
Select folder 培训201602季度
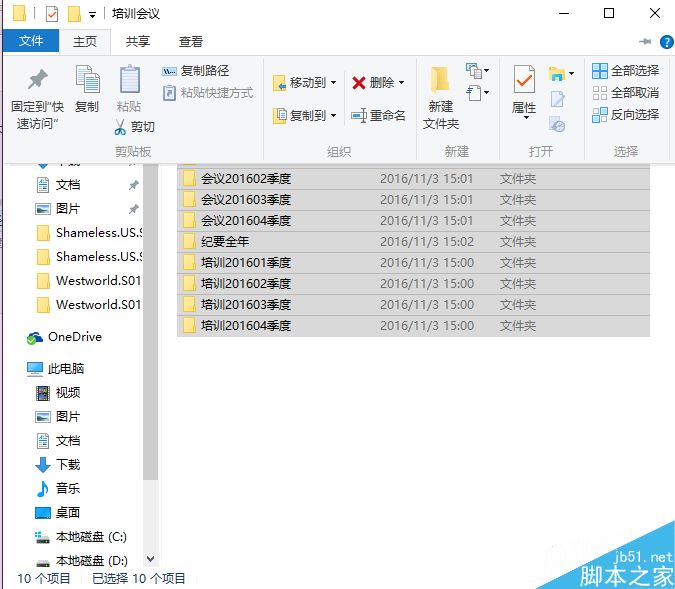(413, 284)
